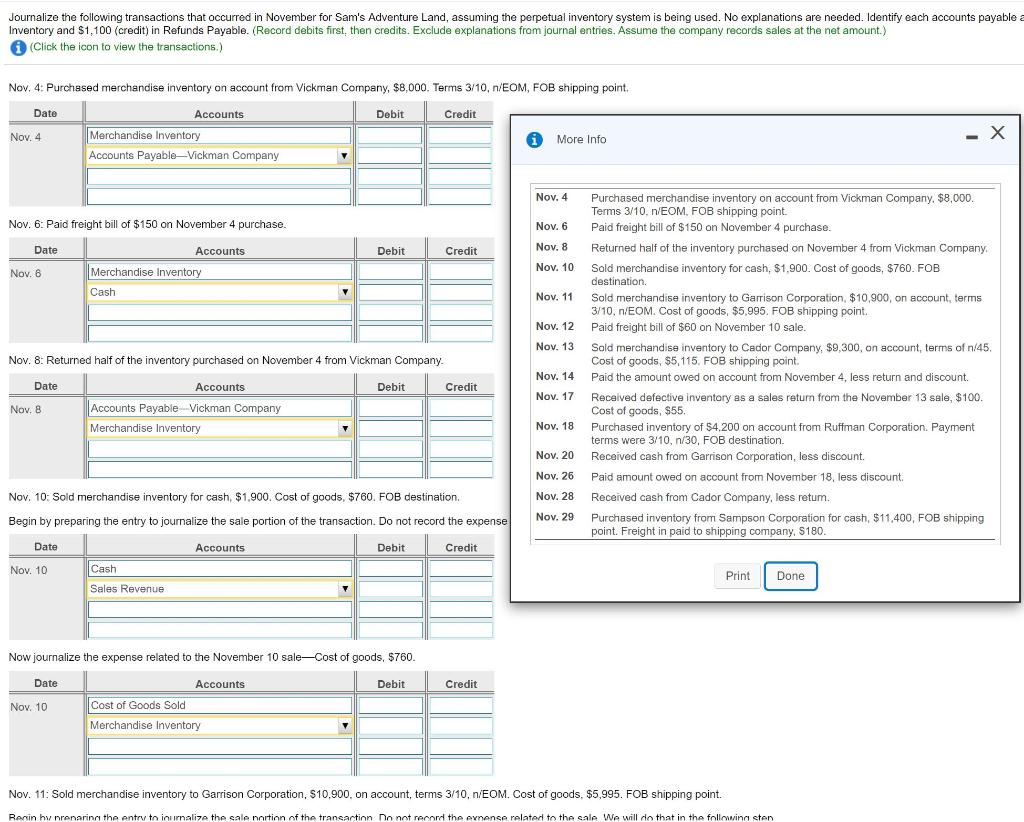Viewport: 1024px width, 822px height.
Task: Click the Credit field for Merchandise Inventory on Nov. 8
Action: tap(461, 428)
